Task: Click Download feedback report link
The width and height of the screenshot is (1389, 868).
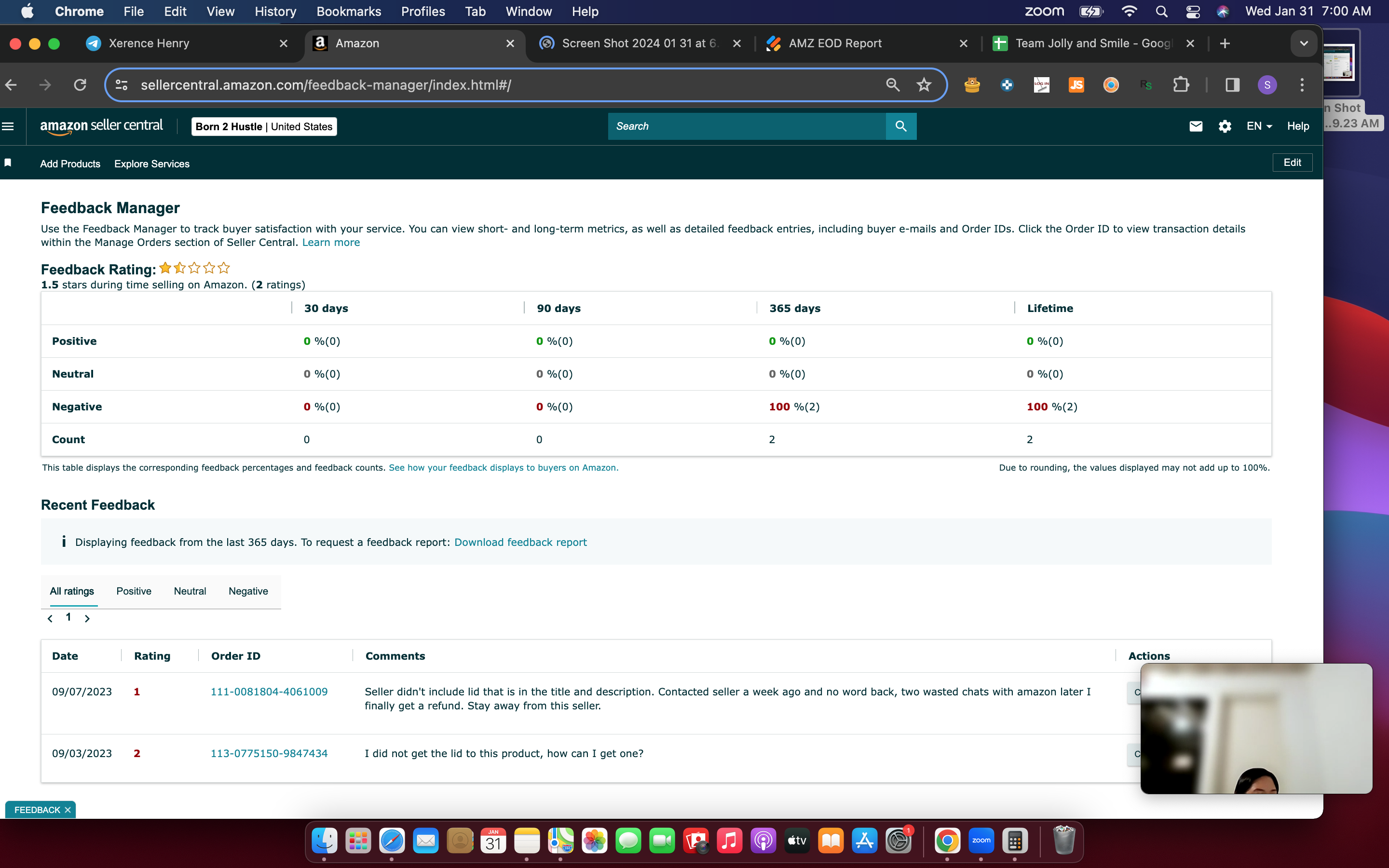Action: (520, 542)
